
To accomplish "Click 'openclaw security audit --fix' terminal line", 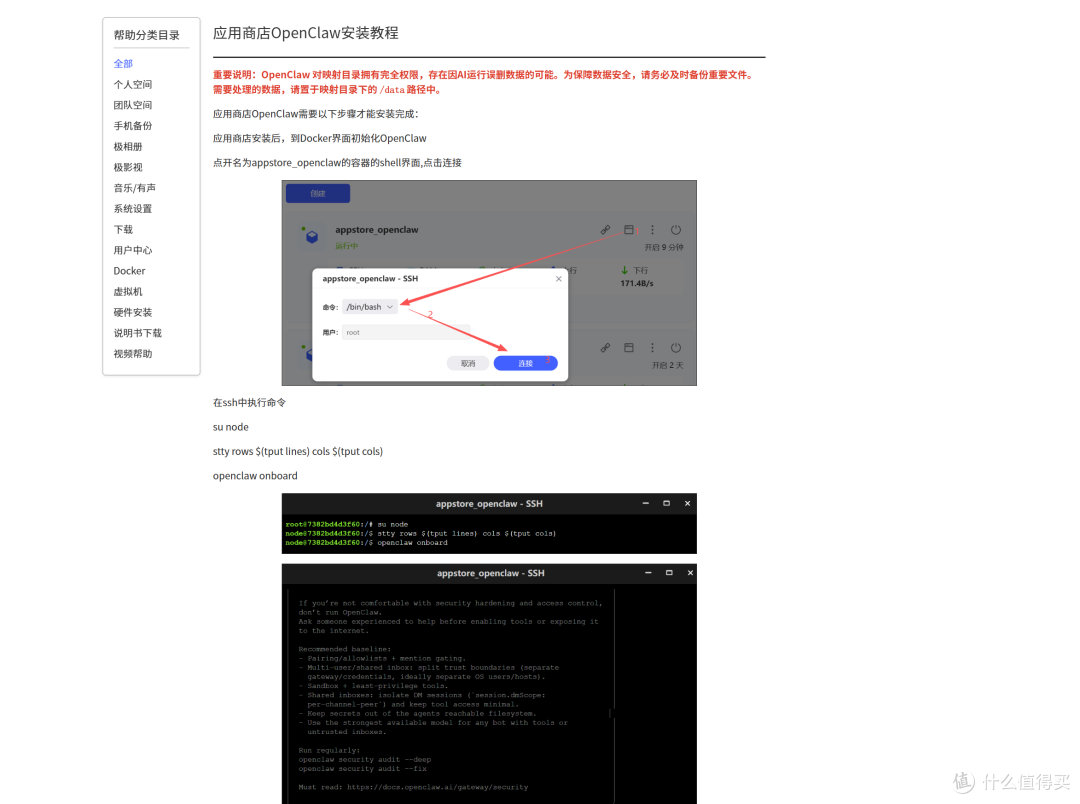I will click(362, 769).
